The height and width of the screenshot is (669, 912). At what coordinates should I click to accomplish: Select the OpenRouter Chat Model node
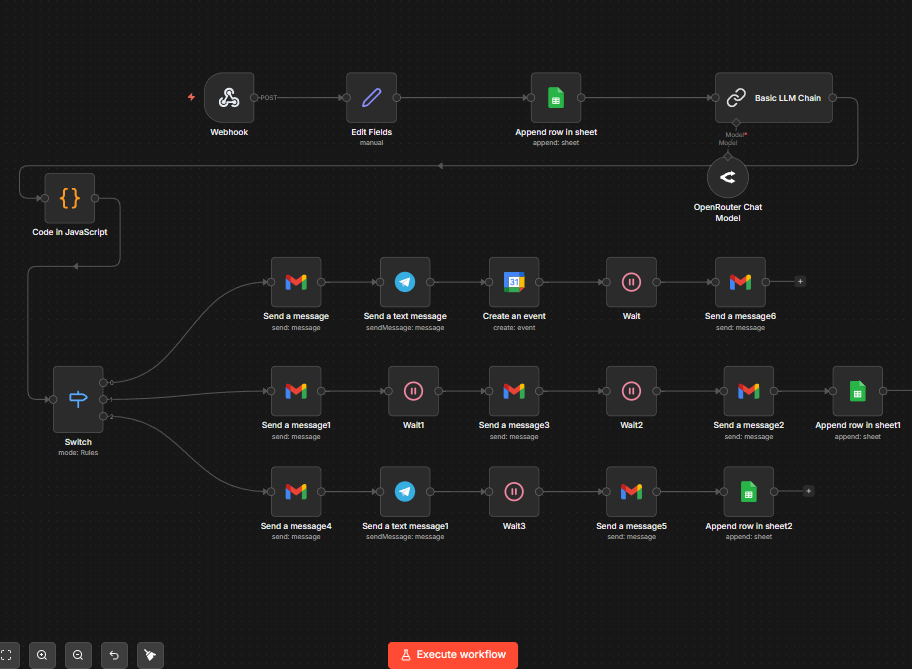click(x=728, y=177)
